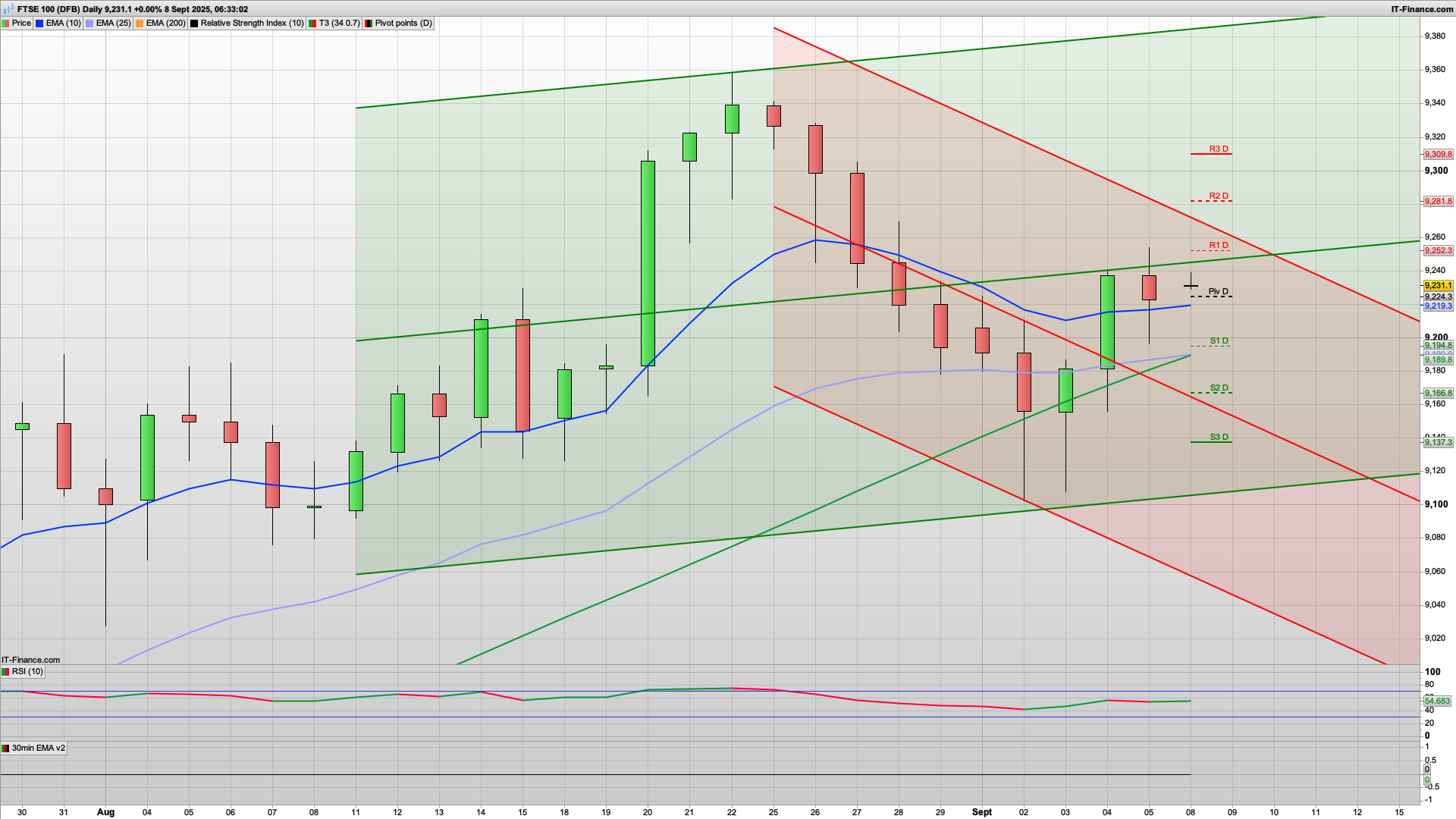Open the EMA (10) indicator legend entry
1456x819 pixels.
click(58, 23)
